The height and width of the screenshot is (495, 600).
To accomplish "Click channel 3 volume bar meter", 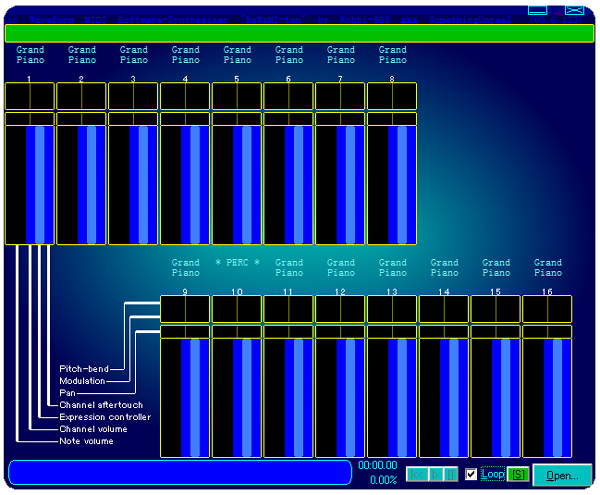I will pyautogui.click(x=133, y=185).
